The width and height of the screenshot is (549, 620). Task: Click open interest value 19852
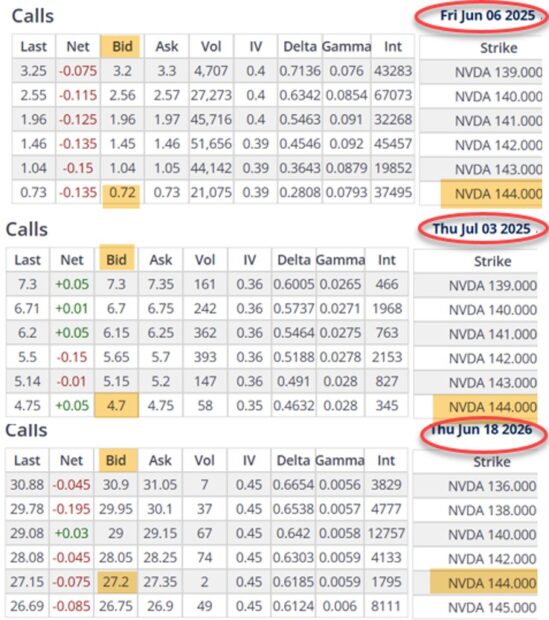point(393,168)
